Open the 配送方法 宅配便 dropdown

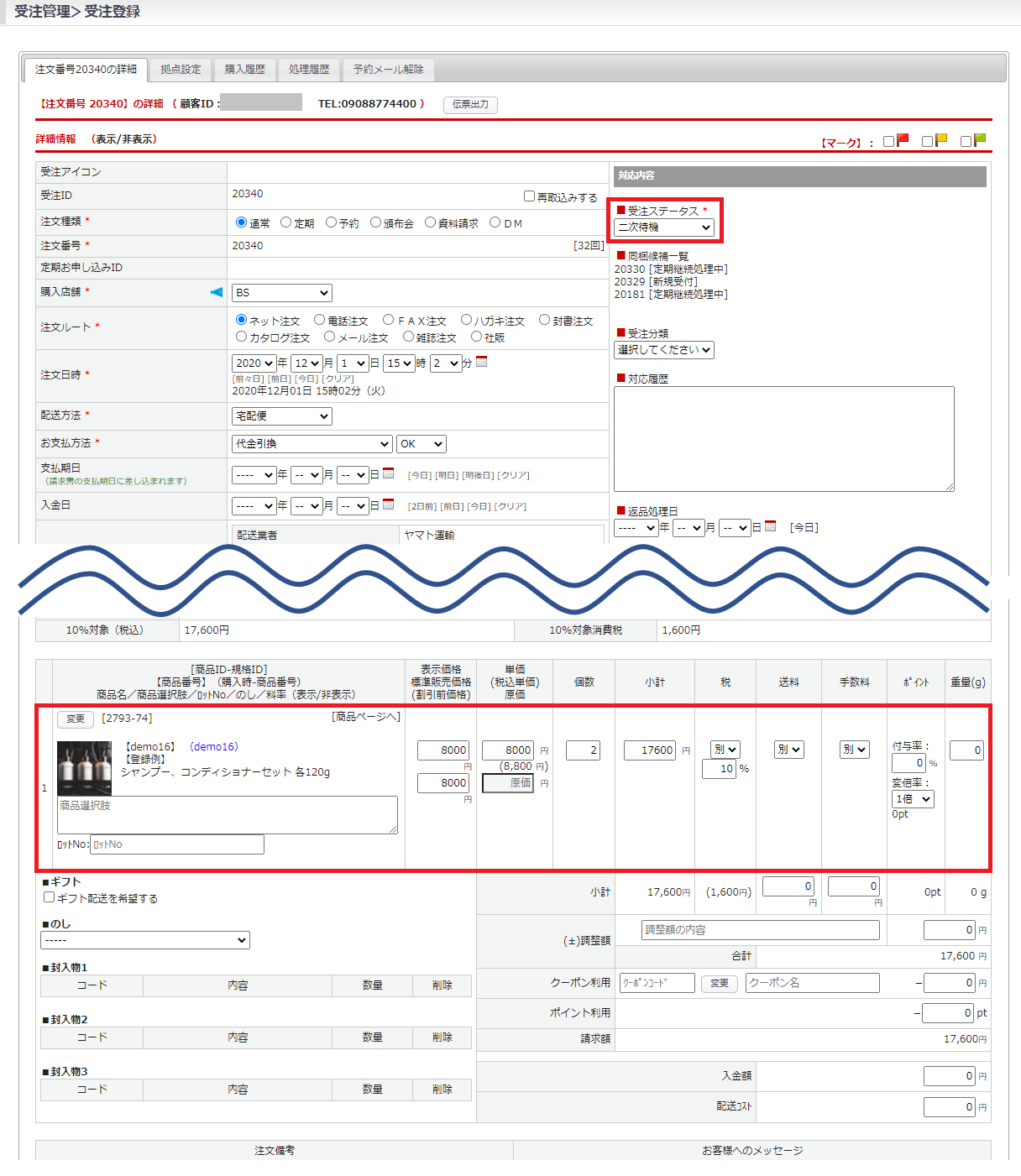click(x=281, y=416)
